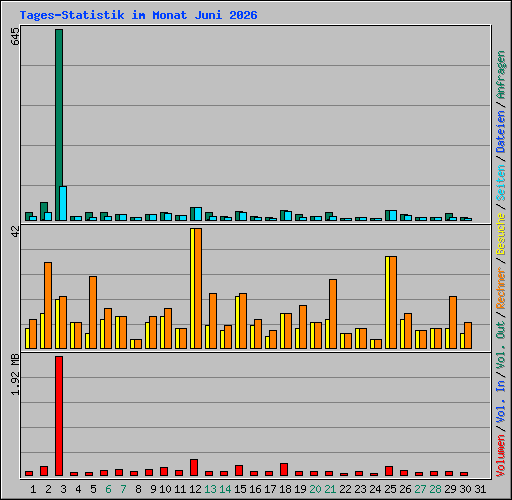Click the Dateien legend label
512x500 pixels.
(x=501, y=132)
